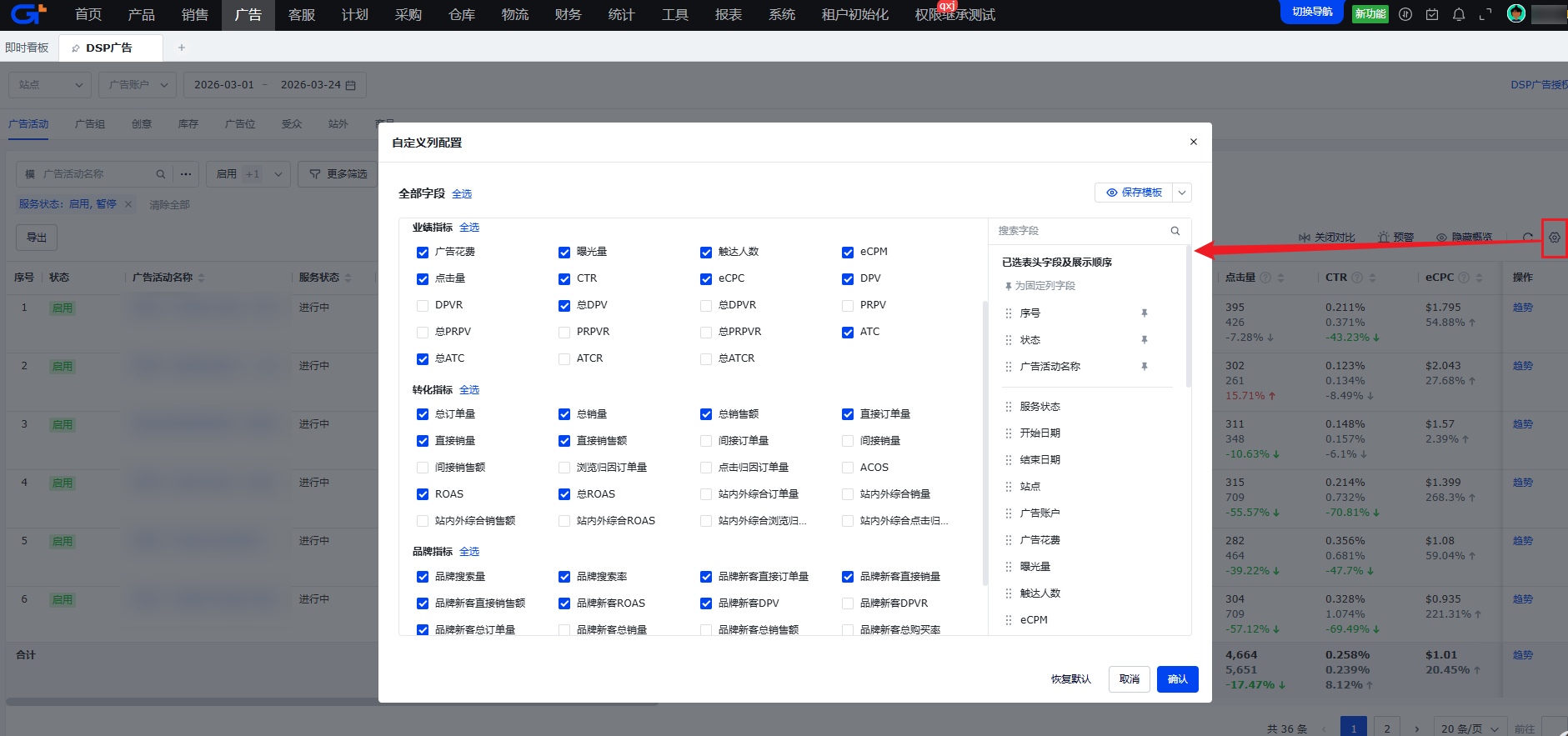Check the ACOS checkbox
Screen dimensions: 1568x736
coord(848,468)
